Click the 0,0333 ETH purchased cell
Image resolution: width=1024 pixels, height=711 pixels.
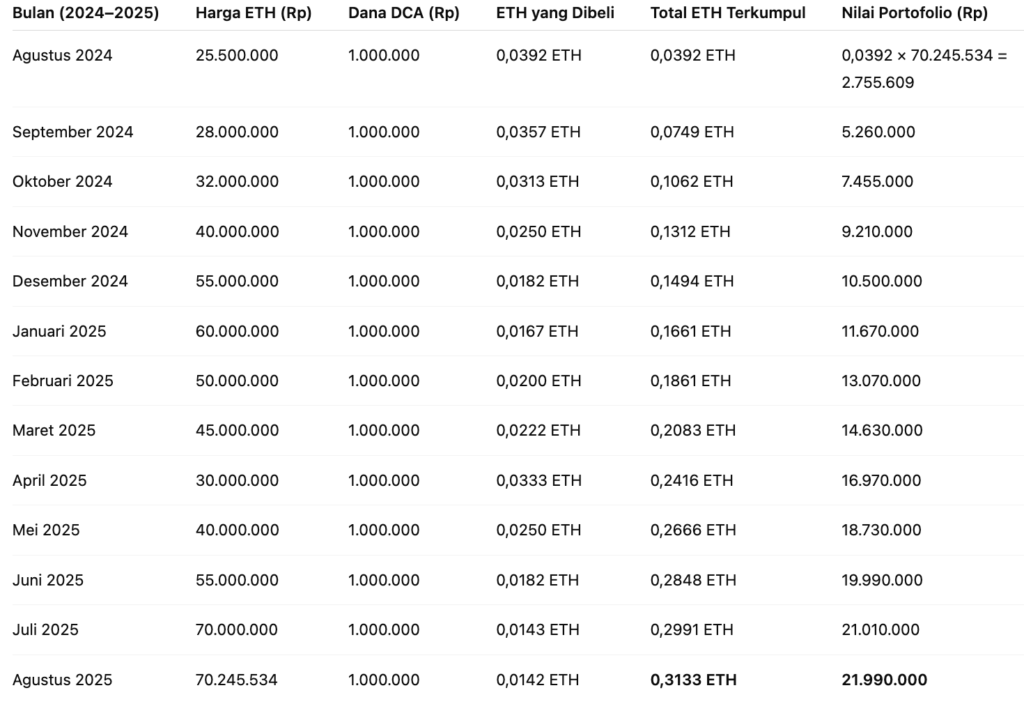pyautogui.click(x=538, y=480)
